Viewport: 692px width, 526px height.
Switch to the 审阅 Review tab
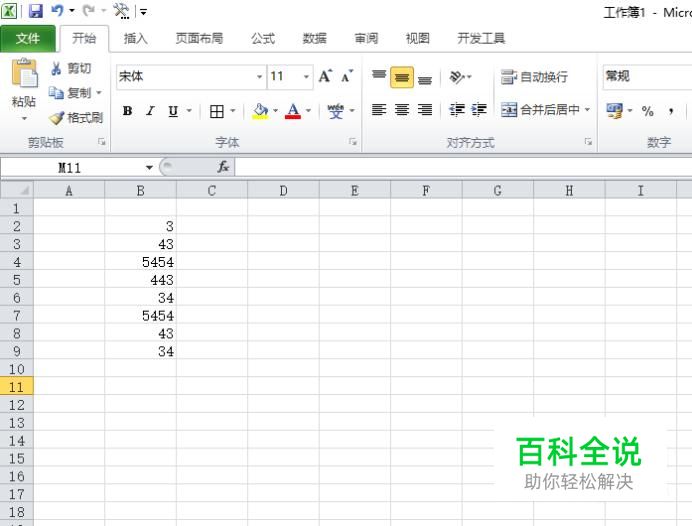click(366, 39)
